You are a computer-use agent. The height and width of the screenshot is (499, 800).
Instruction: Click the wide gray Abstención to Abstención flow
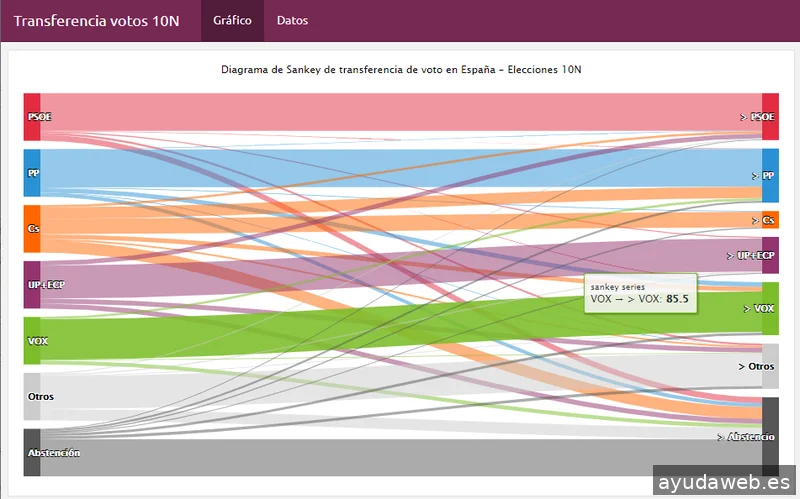(x=400, y=458)
